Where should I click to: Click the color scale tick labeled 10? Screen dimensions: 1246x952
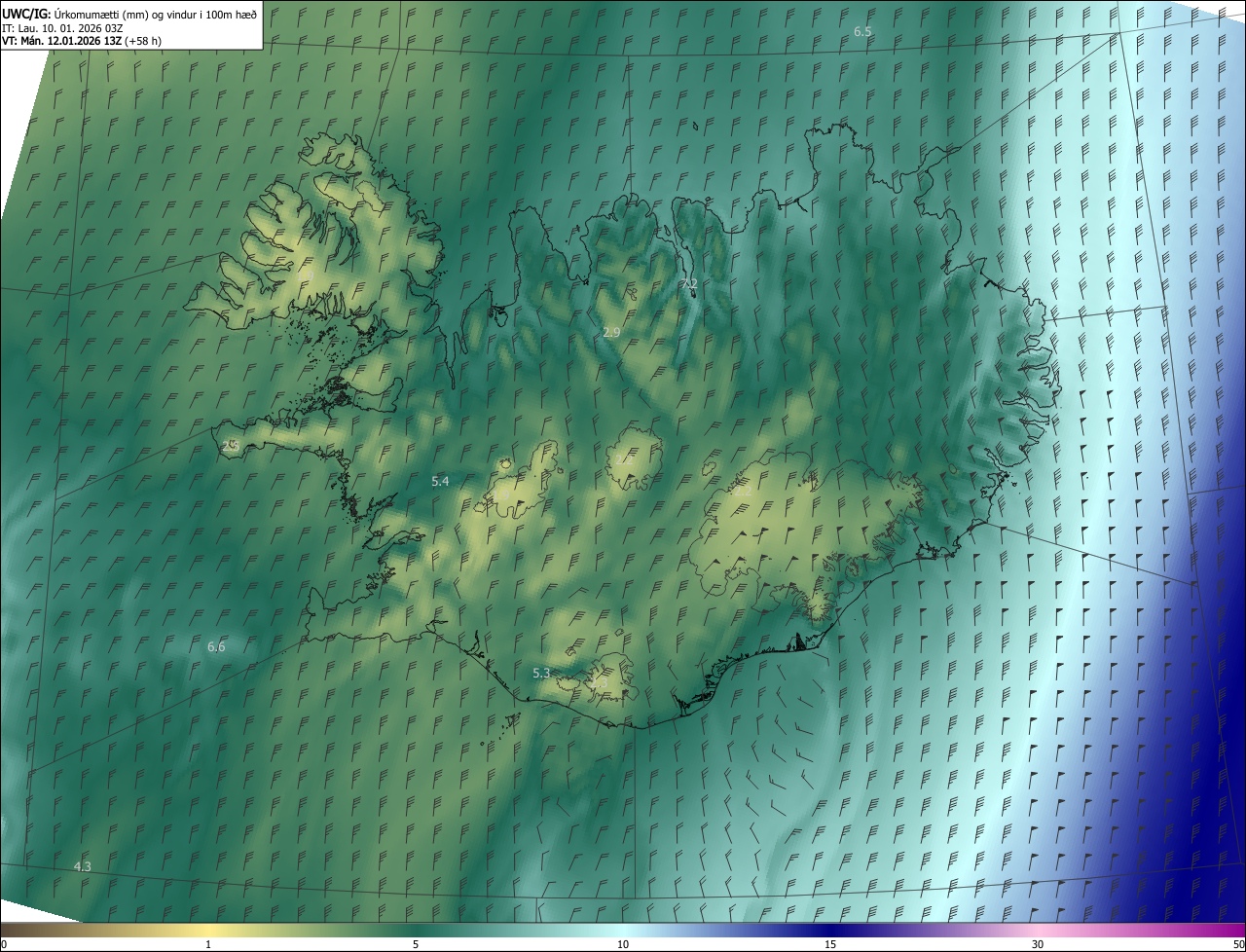click(623, 944)
